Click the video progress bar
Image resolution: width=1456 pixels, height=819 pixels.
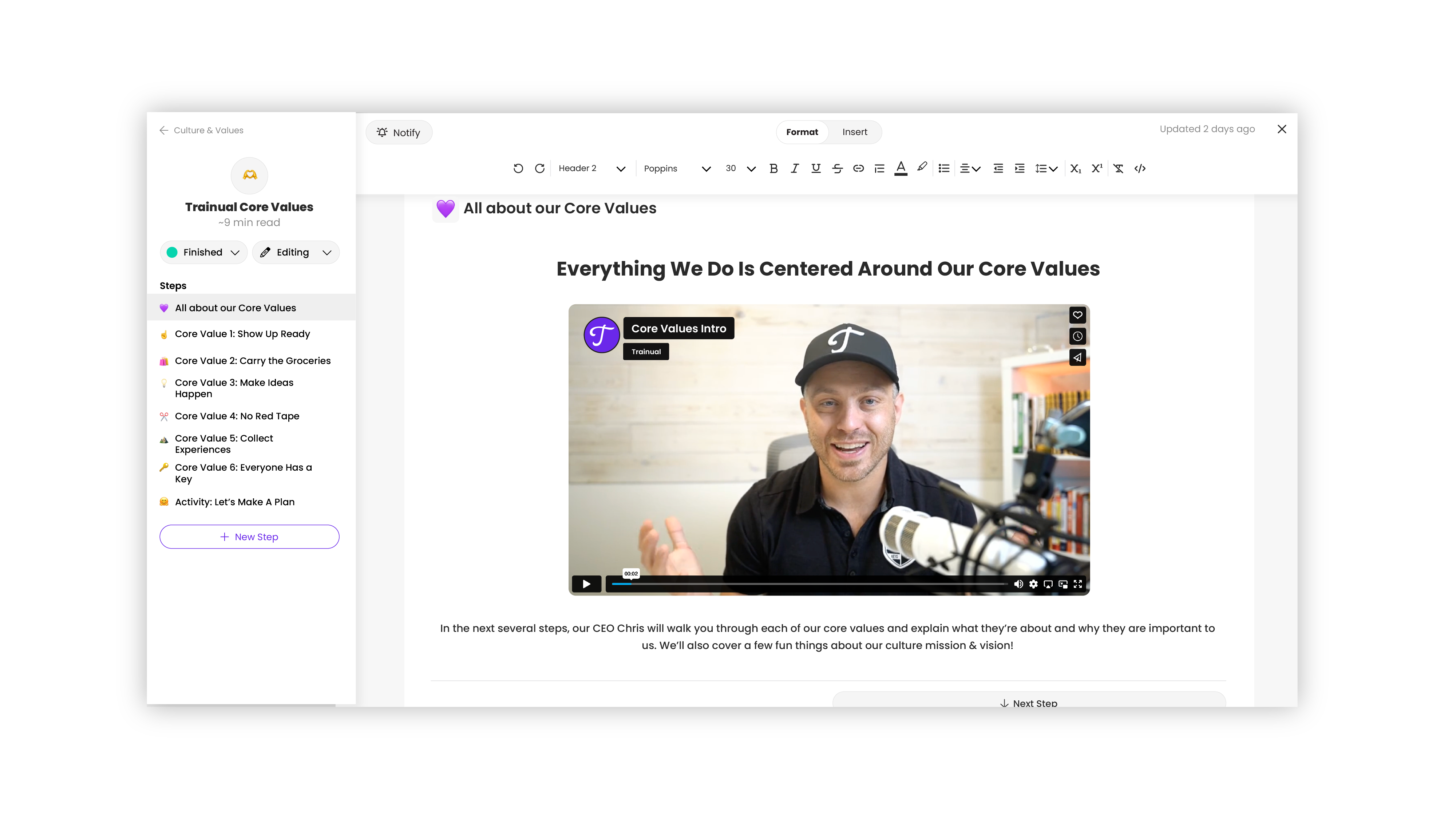click(x=808, y=584)
